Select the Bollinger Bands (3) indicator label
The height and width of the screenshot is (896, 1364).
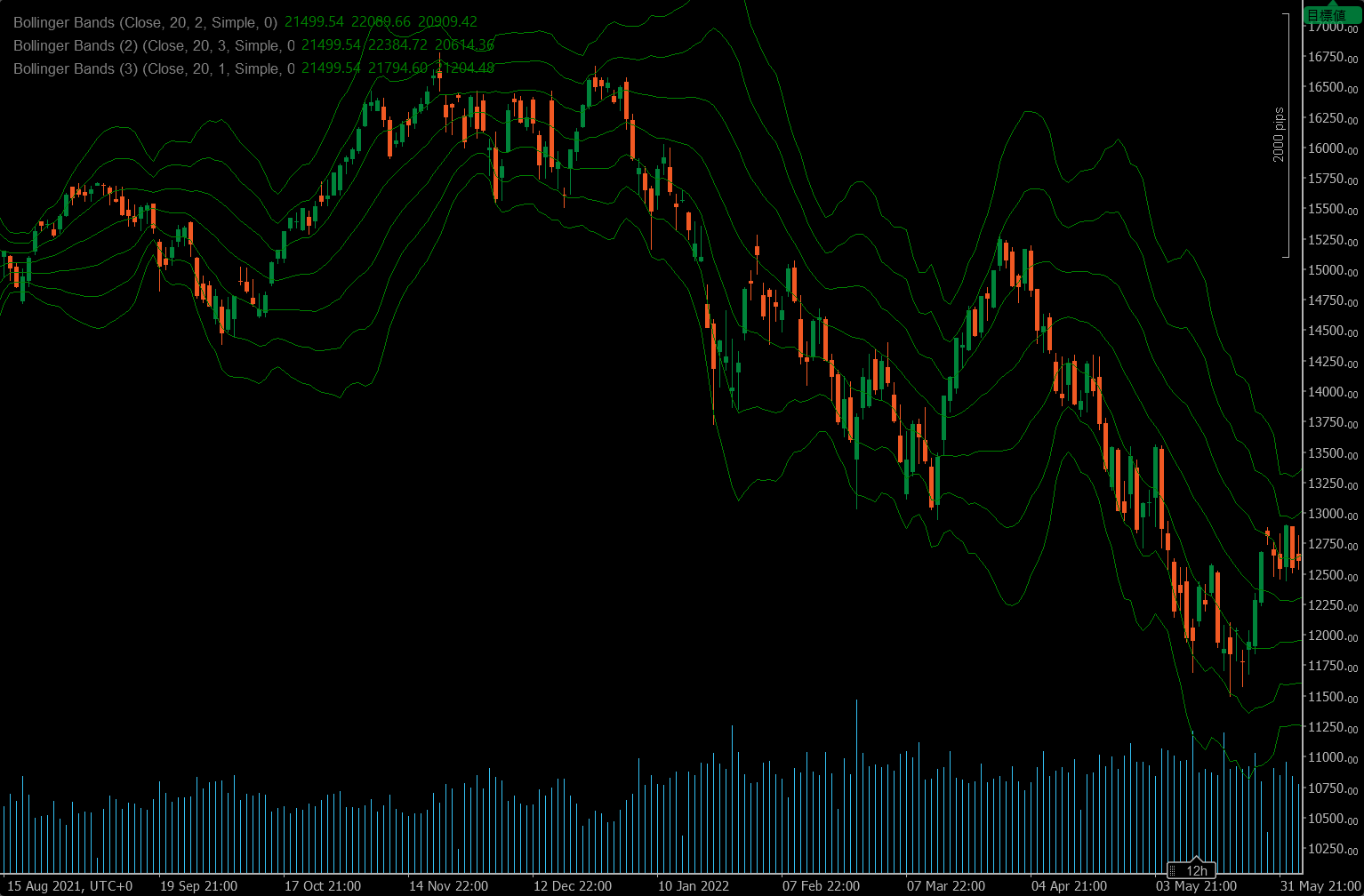click(154, 68)
